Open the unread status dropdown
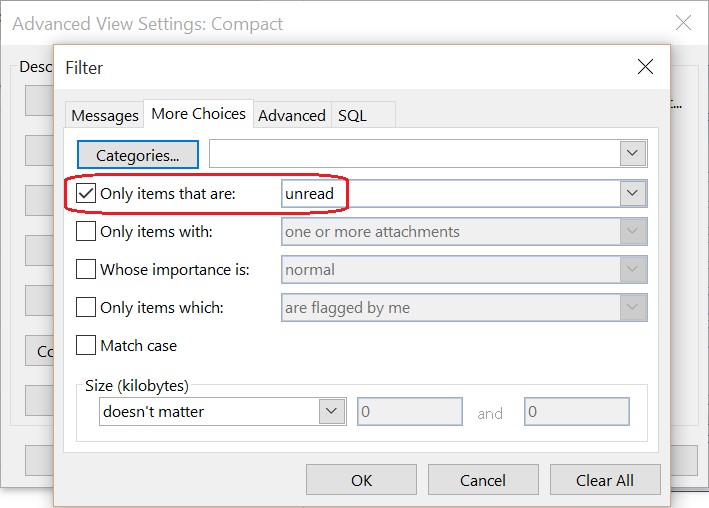 [x=631, y=193]
